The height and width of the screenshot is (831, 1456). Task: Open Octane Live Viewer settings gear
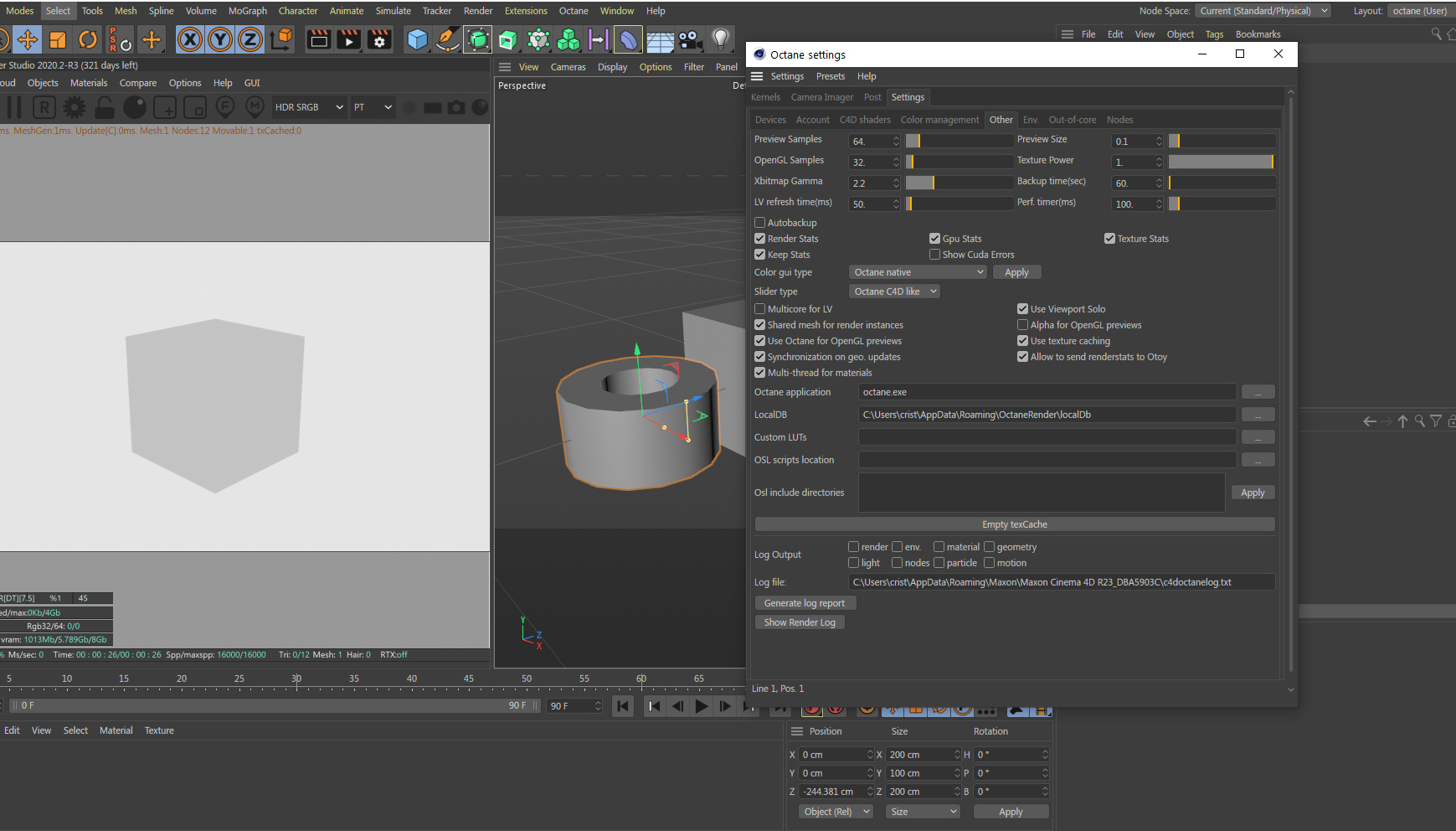pyautogui.click(x=75, y=107)
